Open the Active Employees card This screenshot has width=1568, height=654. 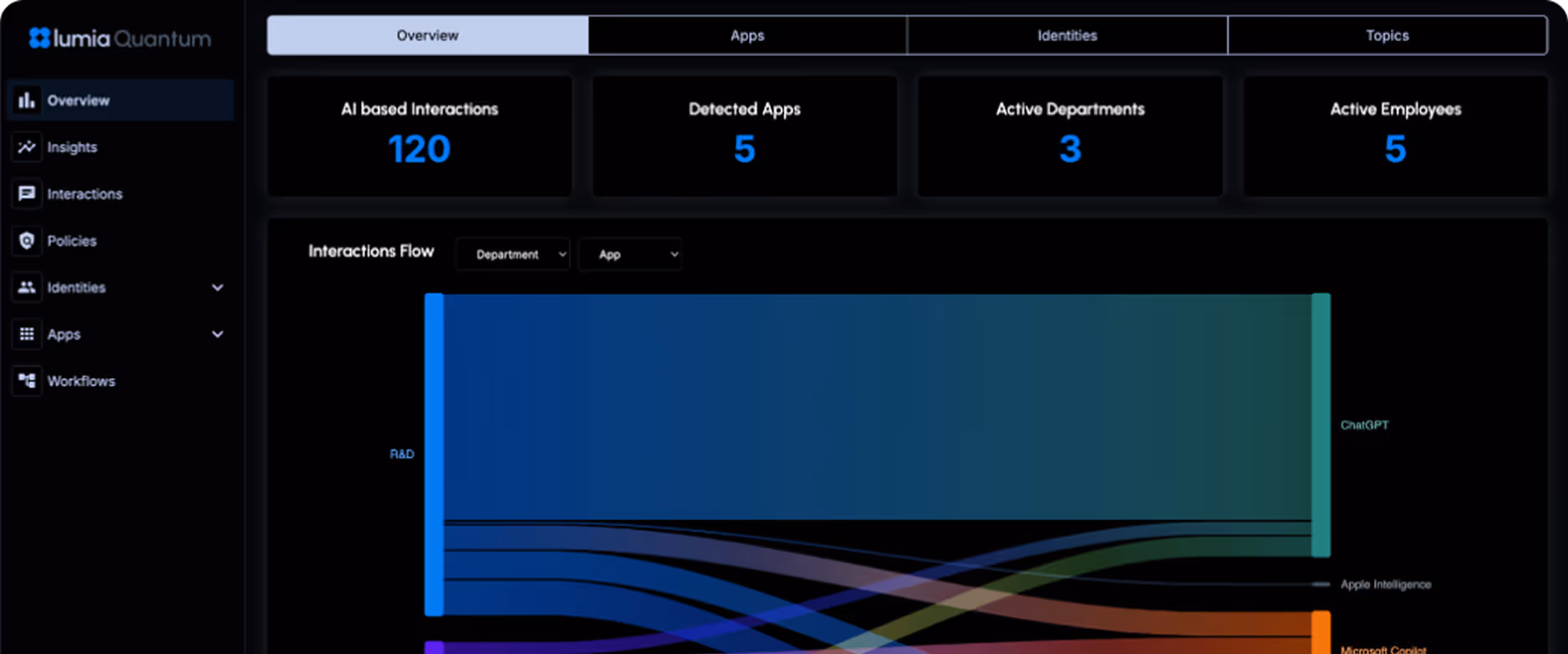click(1396, 136)
